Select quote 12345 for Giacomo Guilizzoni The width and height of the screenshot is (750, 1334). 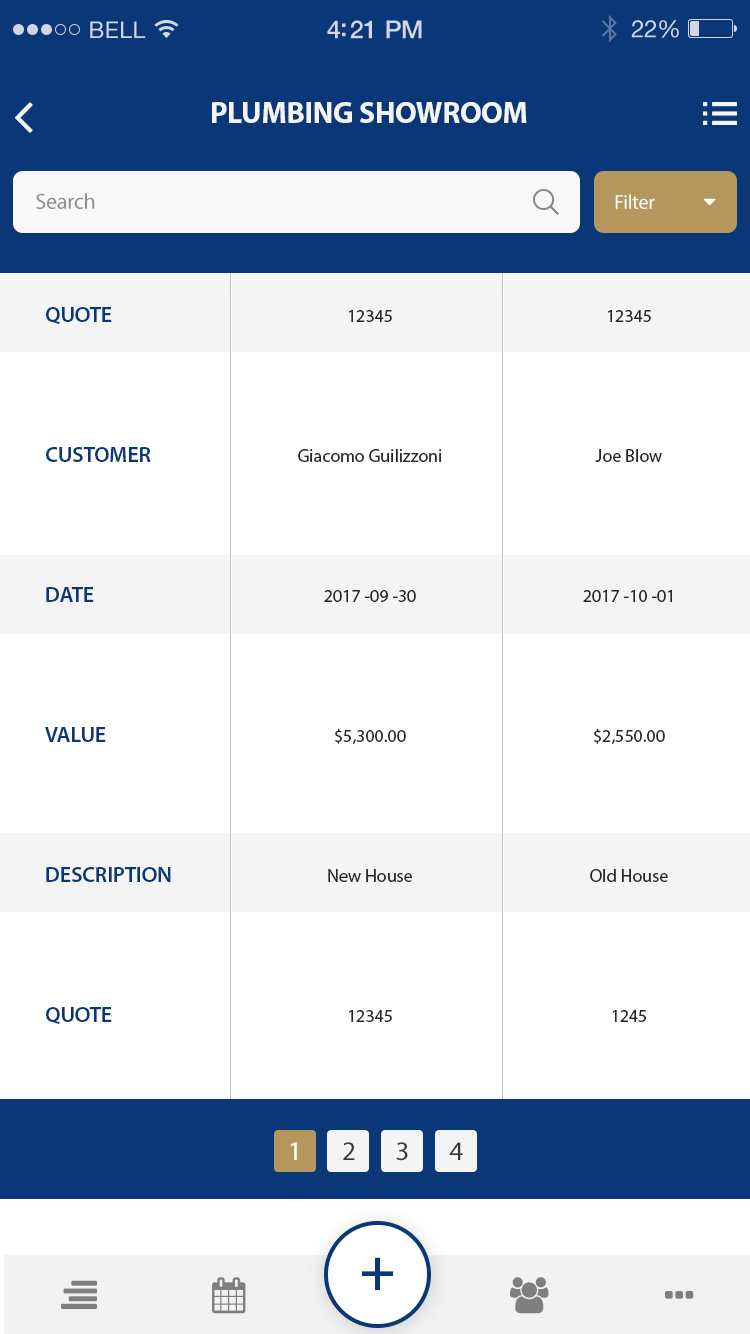(x=369, y=315)
